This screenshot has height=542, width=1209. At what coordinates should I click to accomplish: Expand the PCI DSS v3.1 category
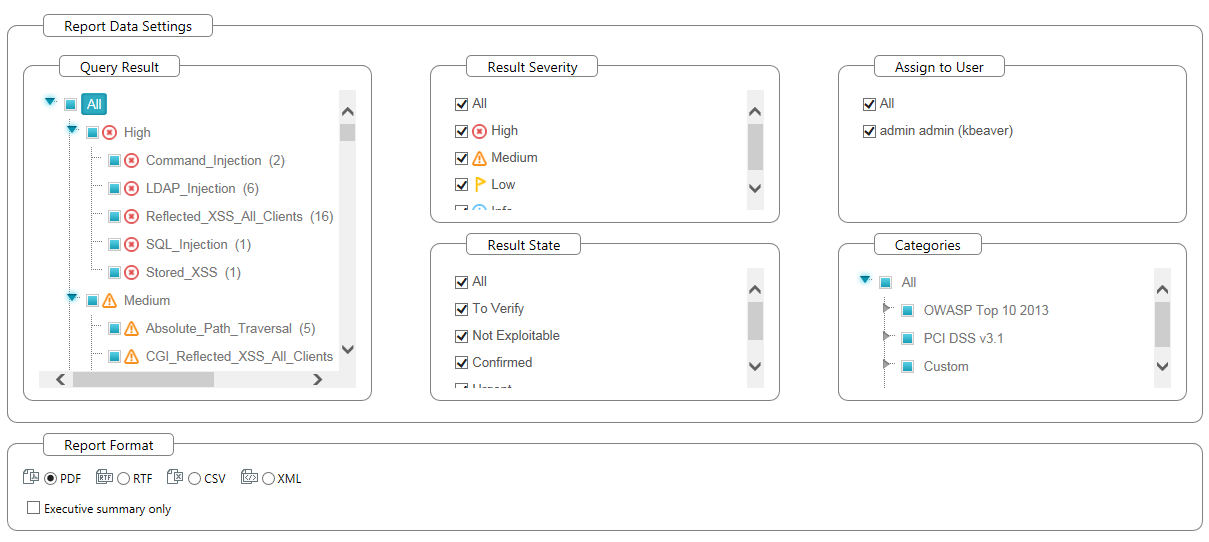[885, 336]
